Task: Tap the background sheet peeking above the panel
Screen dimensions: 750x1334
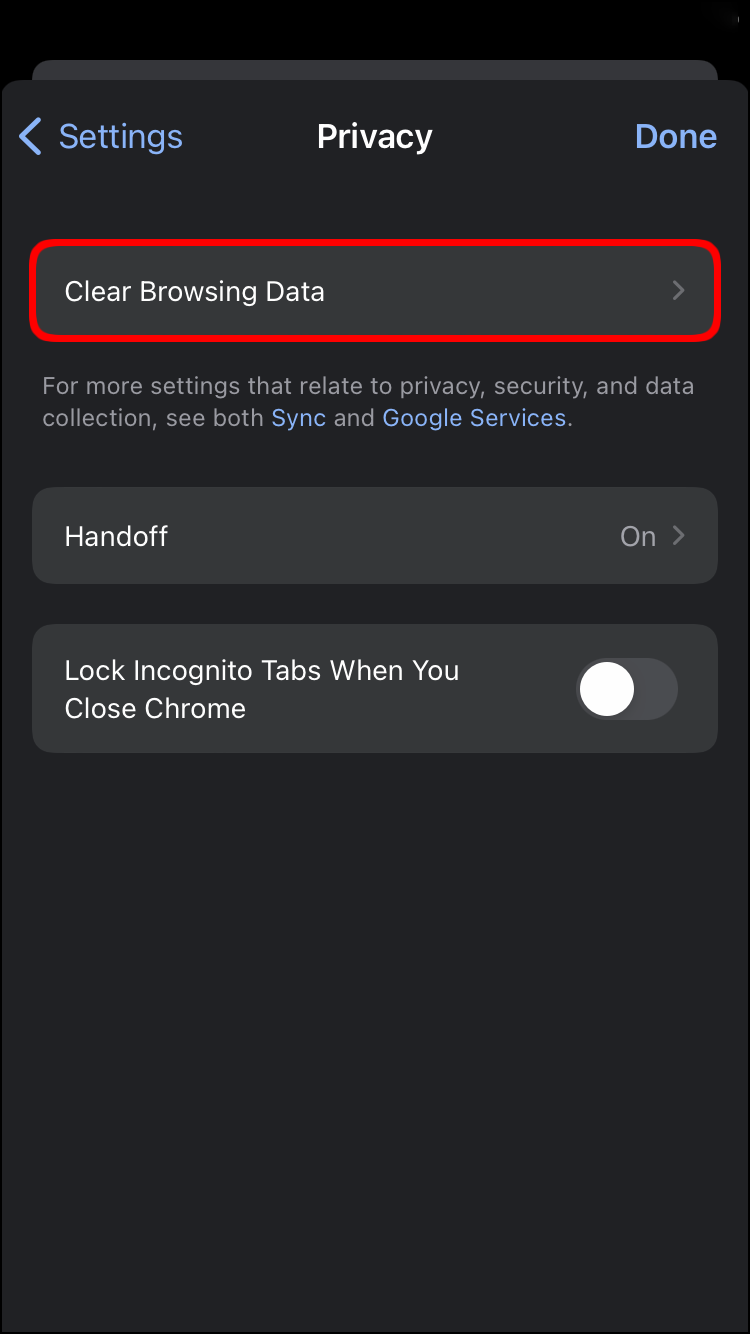Action: point(375,70)
